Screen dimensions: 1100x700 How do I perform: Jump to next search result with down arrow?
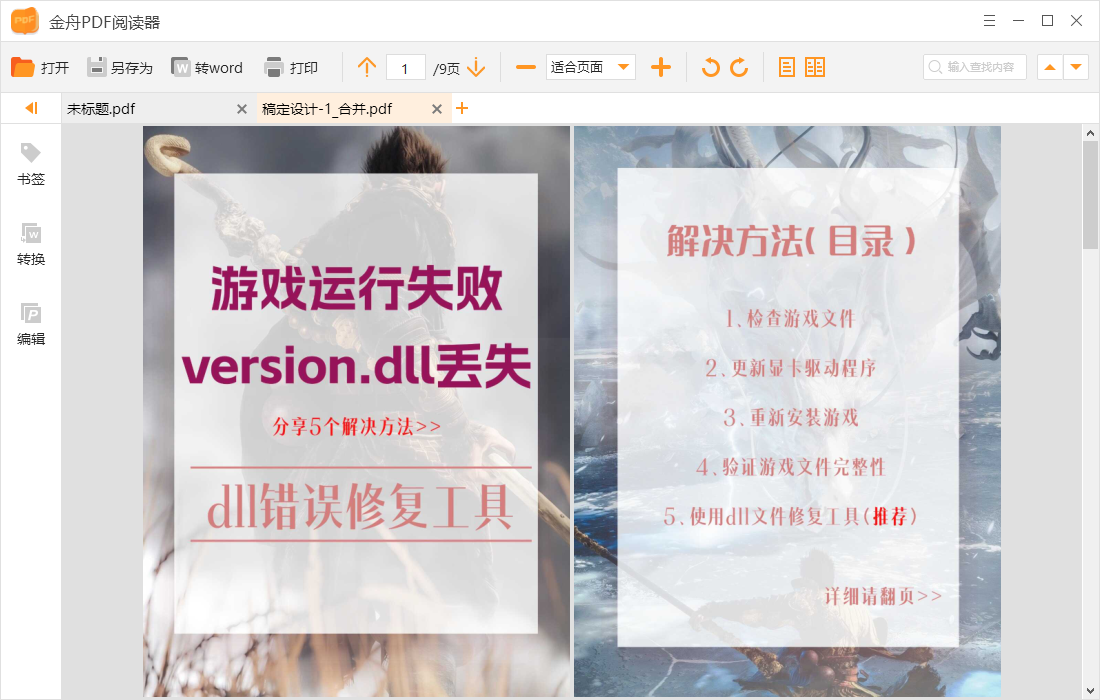[1075, 67]
